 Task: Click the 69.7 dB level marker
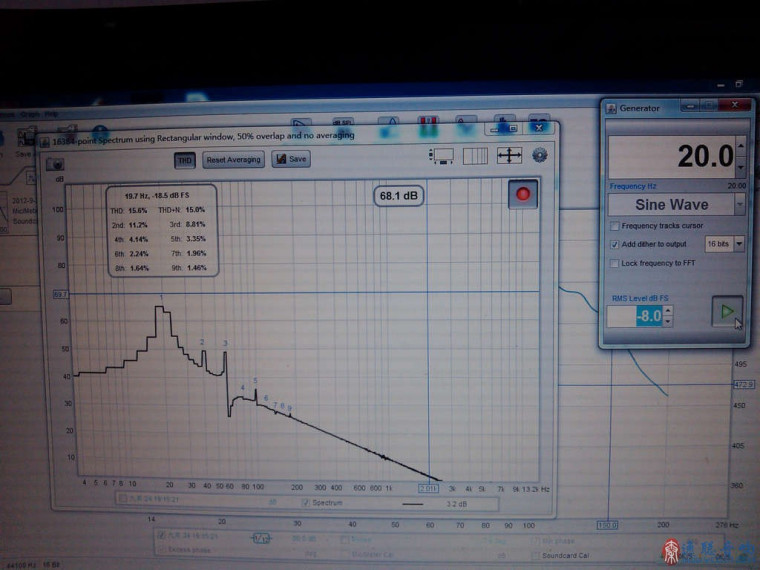tap(60, 294)
